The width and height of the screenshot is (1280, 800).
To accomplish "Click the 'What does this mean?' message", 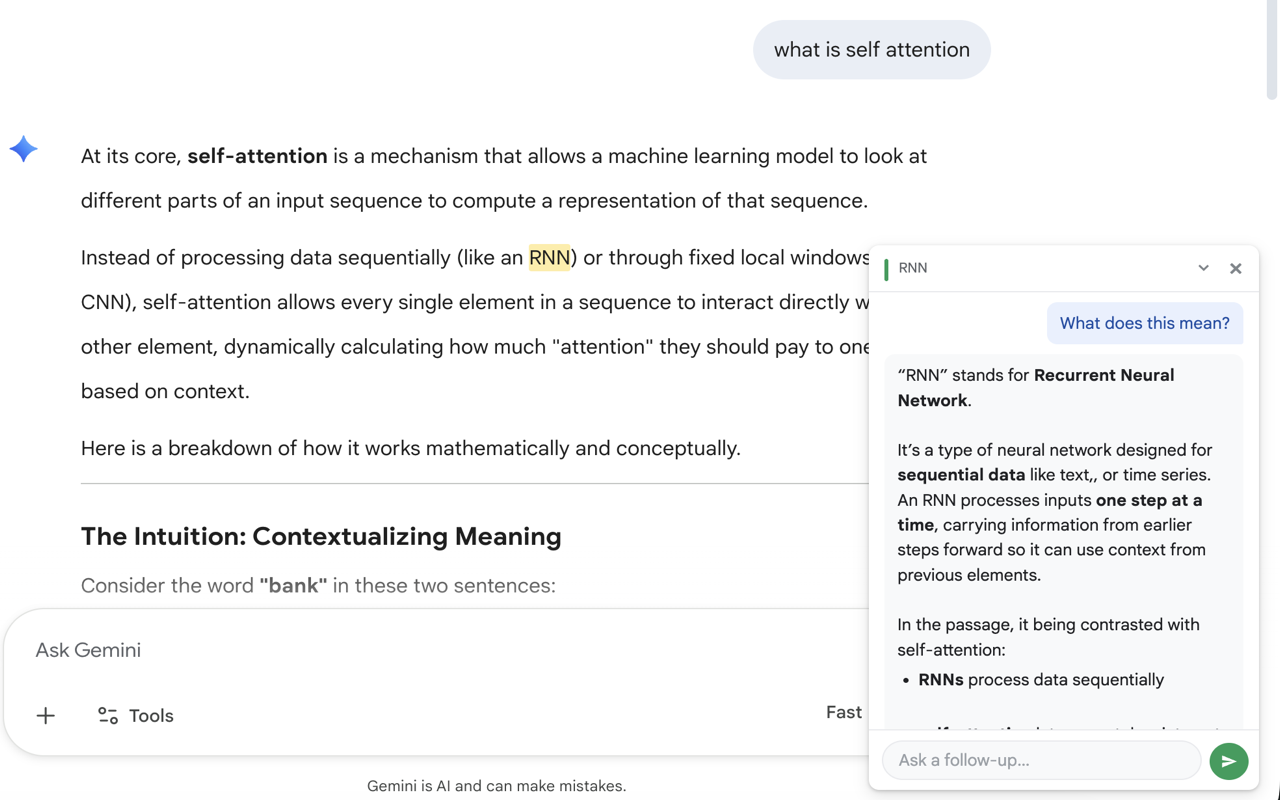I will point(1145,323).
